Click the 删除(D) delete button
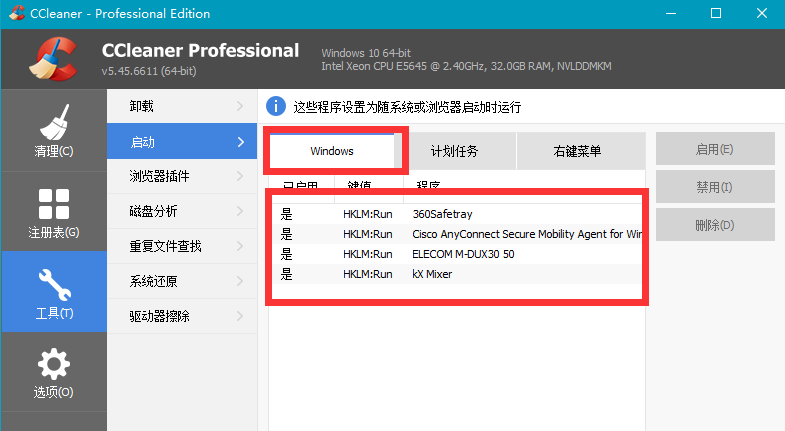Image resolution: width=785 pixels, height=431 pixels. pos(715,225)
